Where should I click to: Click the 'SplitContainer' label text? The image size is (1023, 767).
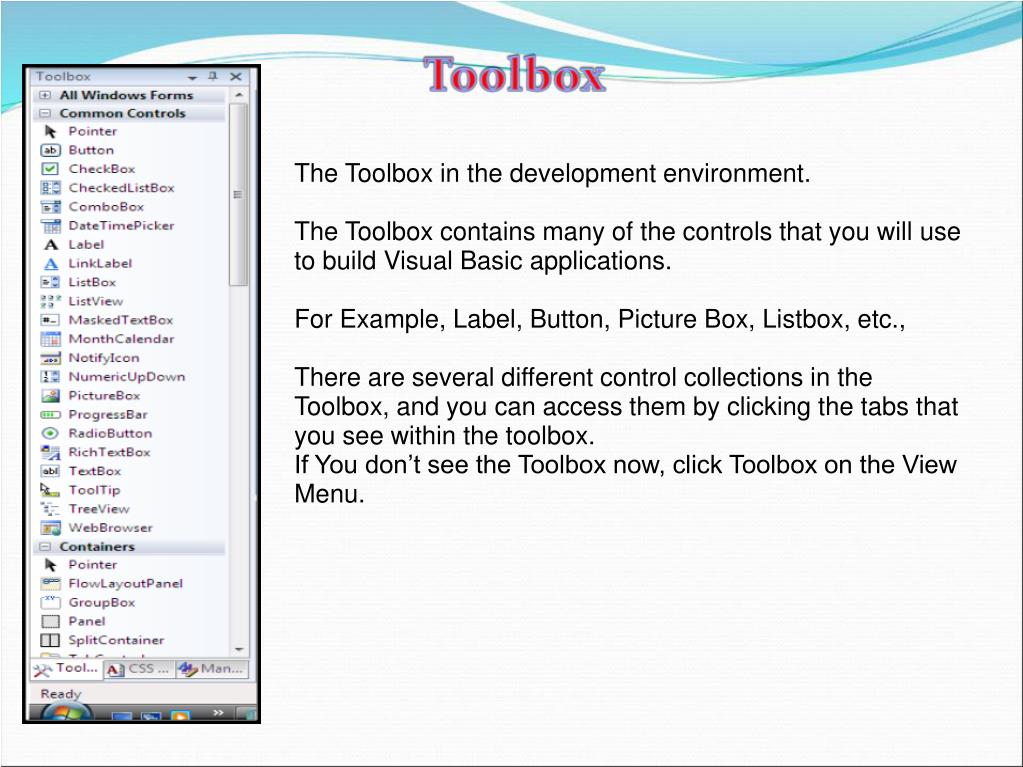click(x=117, y=640)
